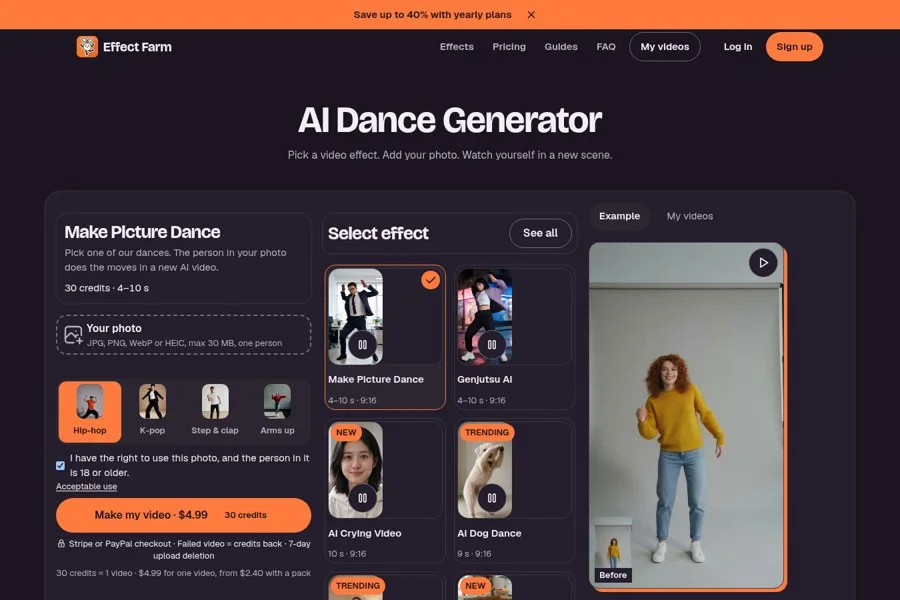
Task: Click the padlock icon beside checkout info
Action: (x=61, y=543)
